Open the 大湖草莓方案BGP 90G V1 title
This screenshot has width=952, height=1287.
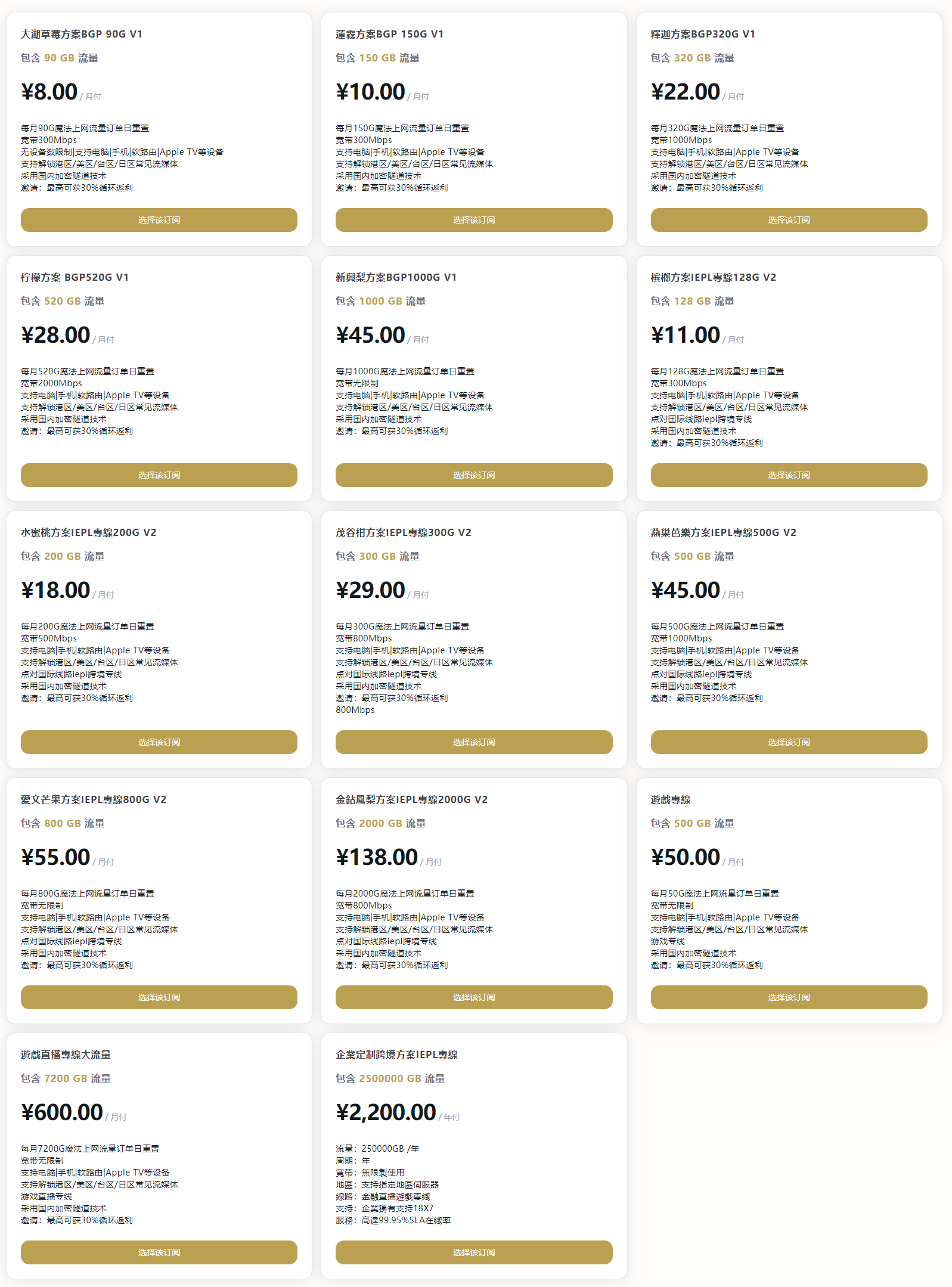pos(82,34)
